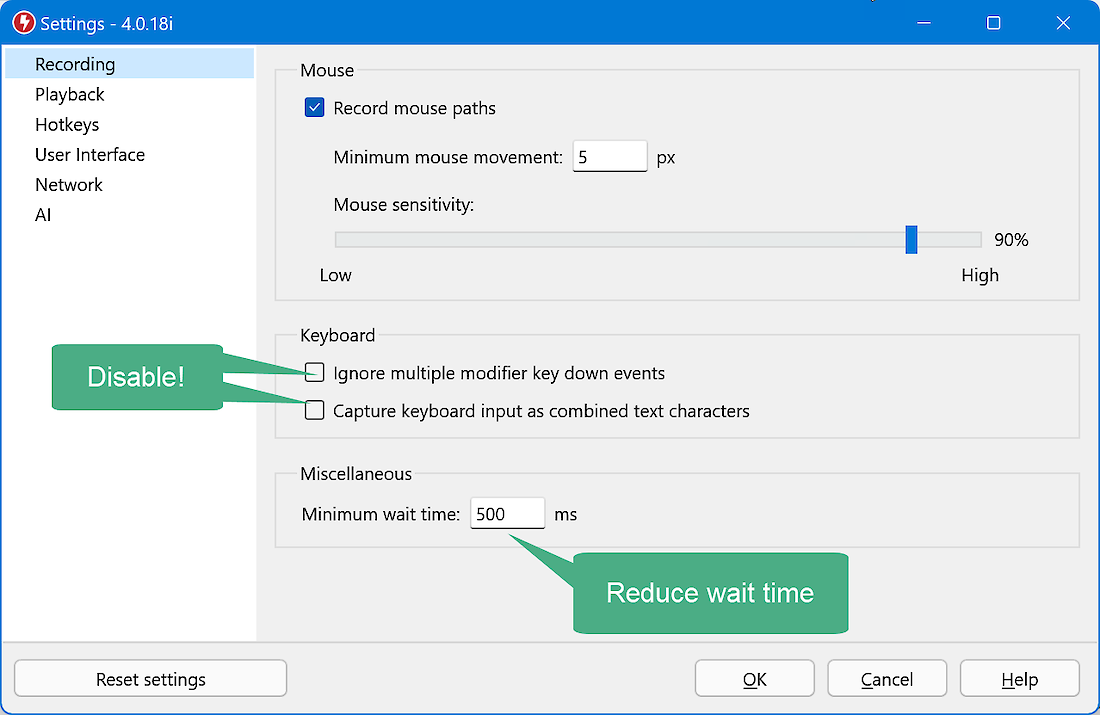The image size is (1100, 715).
Task: Open the User Interface settings section
Action: click(x=90, y=154)
